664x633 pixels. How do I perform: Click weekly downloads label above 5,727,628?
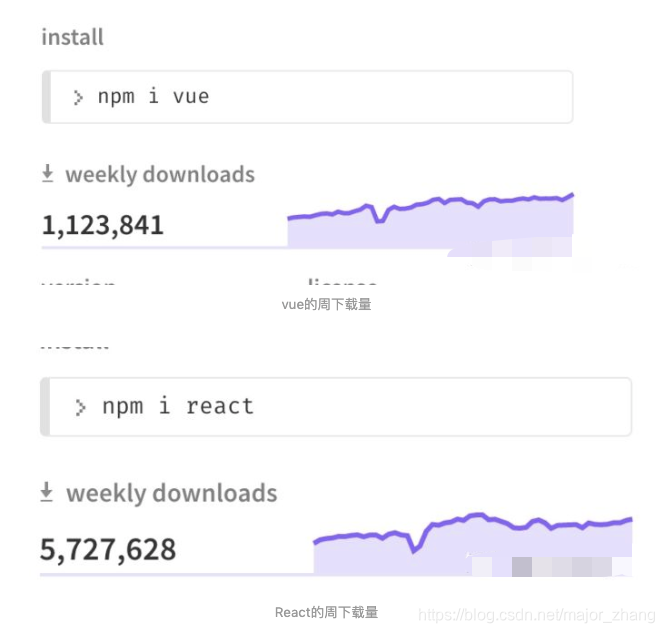(x=171, y=493)
